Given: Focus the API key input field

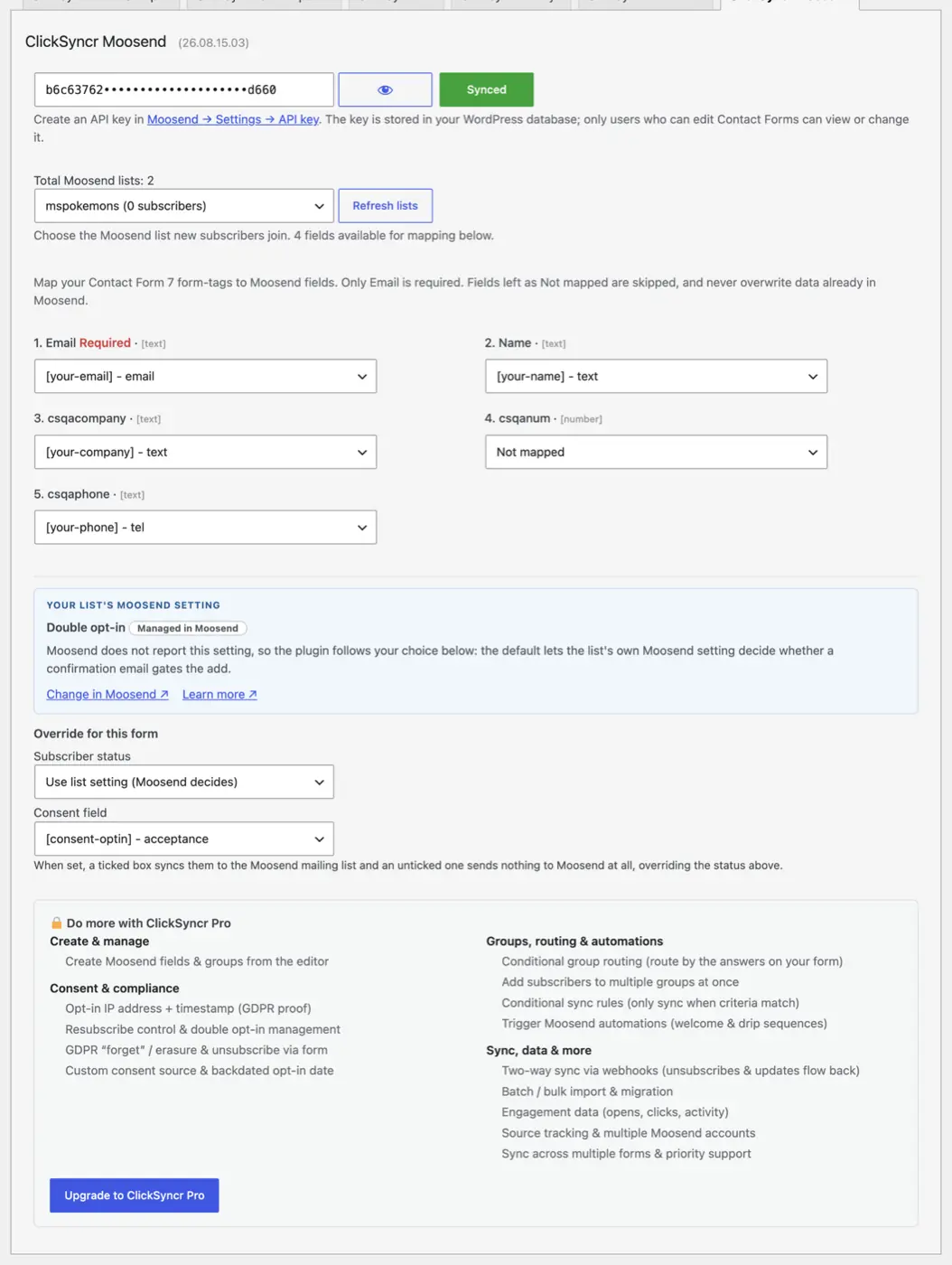Looking at the screenshot, I should (x=183, y=89).
